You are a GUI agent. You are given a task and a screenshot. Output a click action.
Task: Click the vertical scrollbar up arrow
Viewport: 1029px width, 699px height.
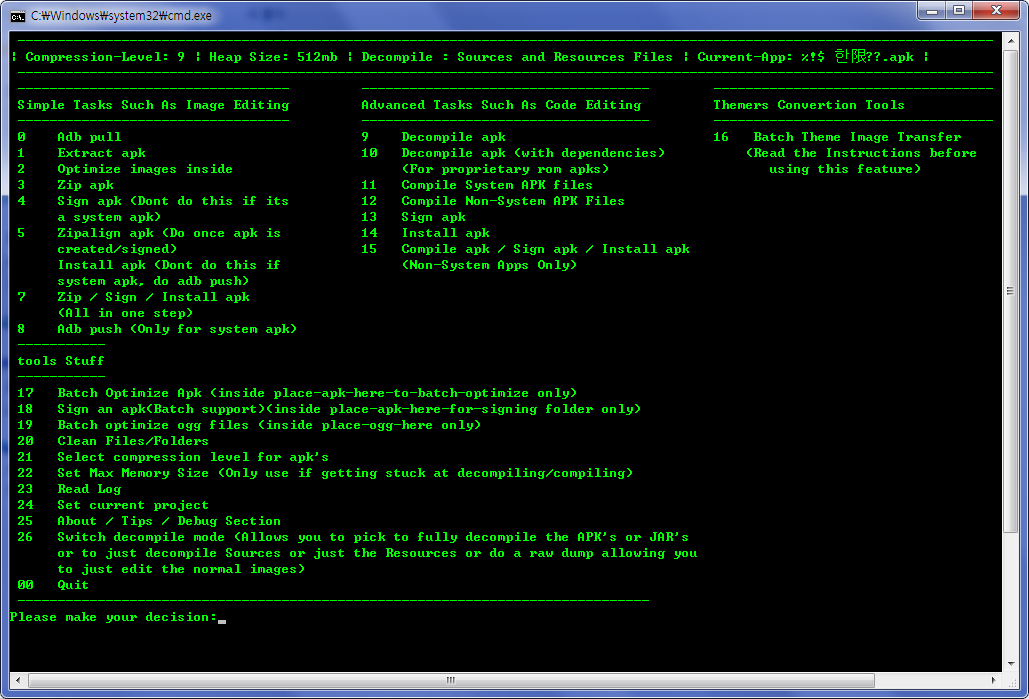[1011, 39]
